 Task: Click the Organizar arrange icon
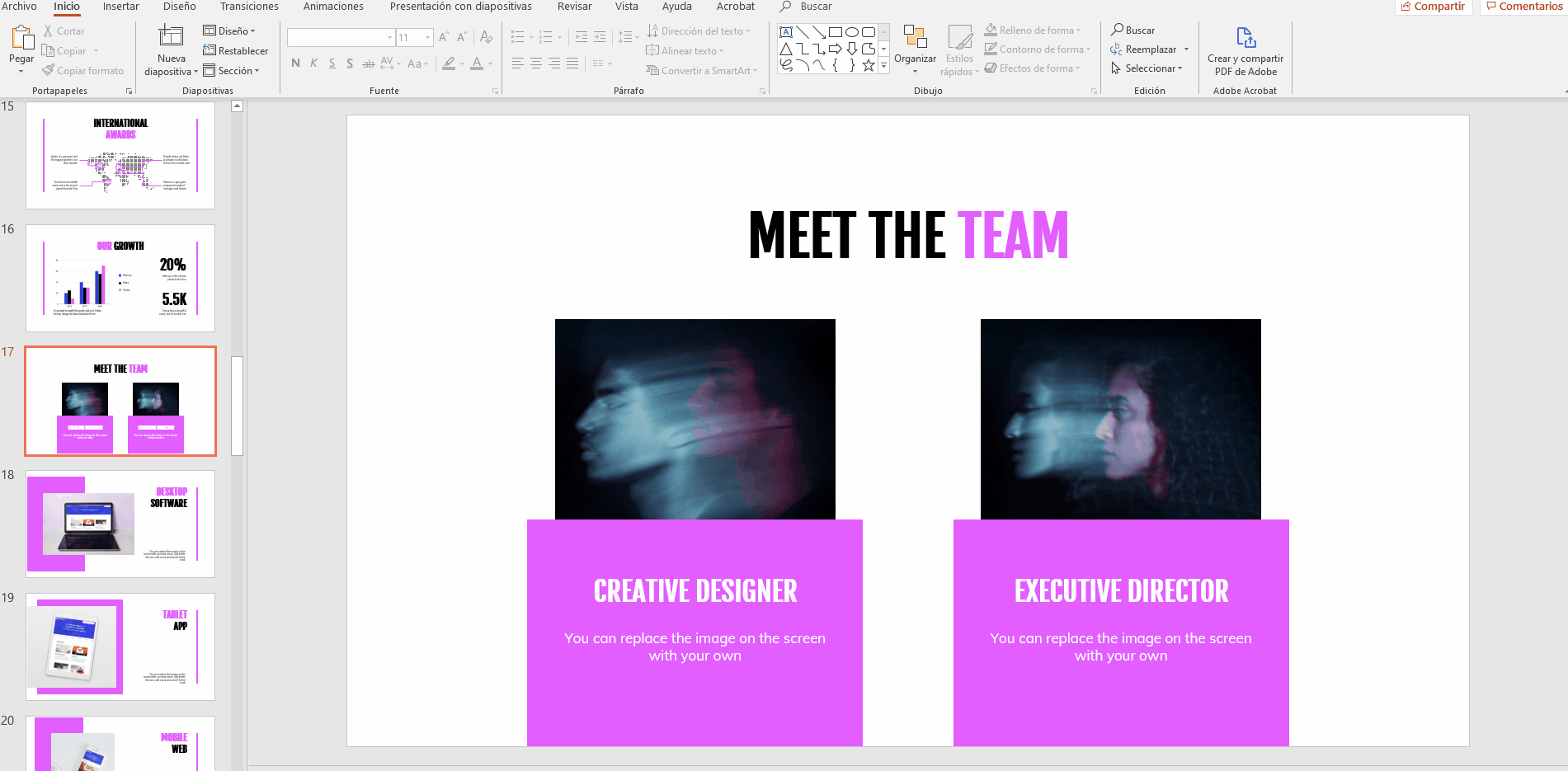click(x=915, y=37)
